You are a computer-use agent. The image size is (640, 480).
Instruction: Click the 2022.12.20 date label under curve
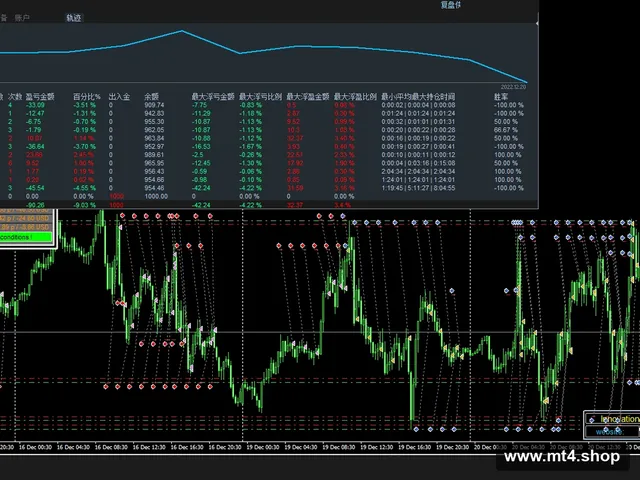tap(513, 87)
